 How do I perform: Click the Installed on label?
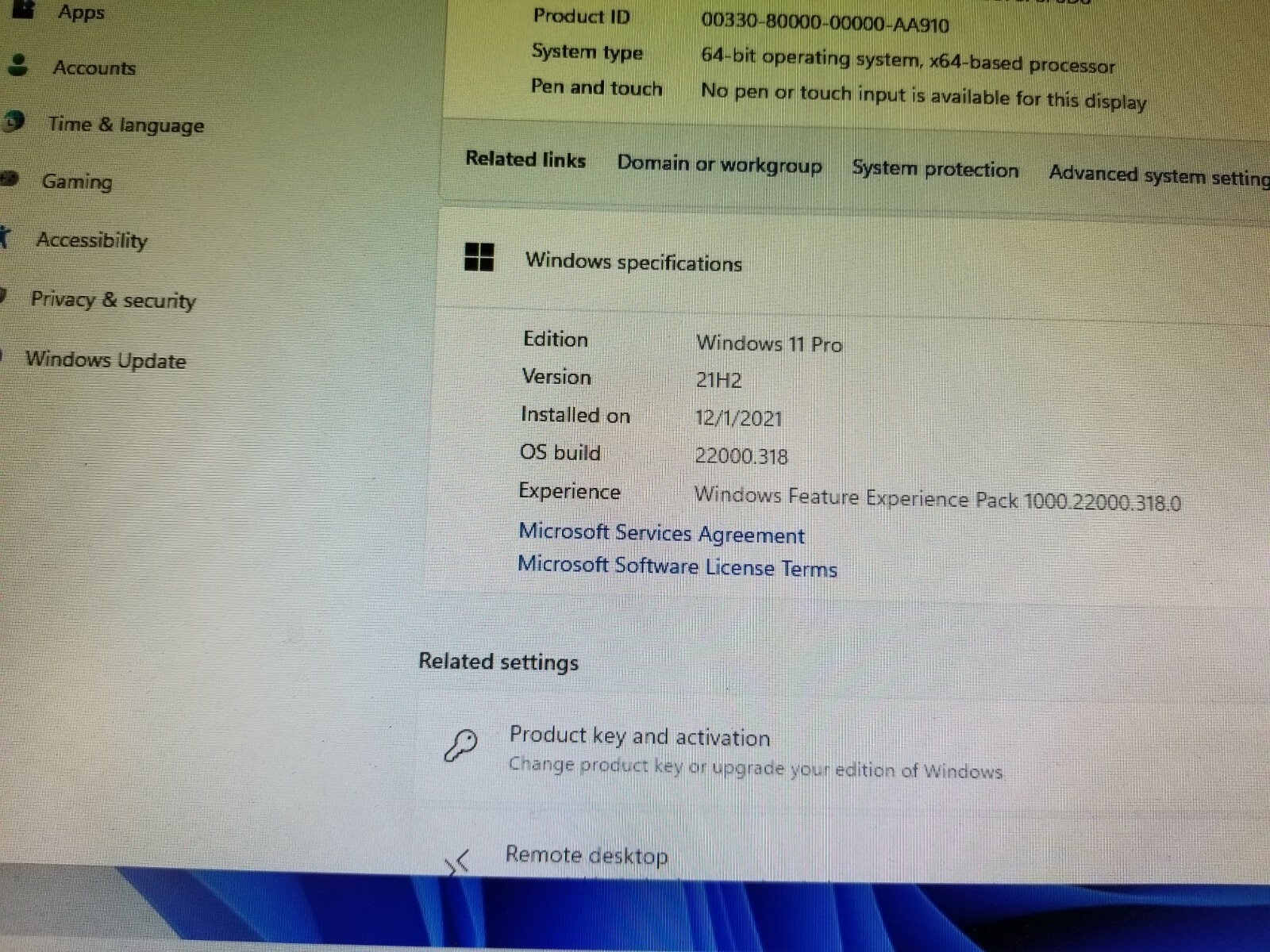[575, 415]
